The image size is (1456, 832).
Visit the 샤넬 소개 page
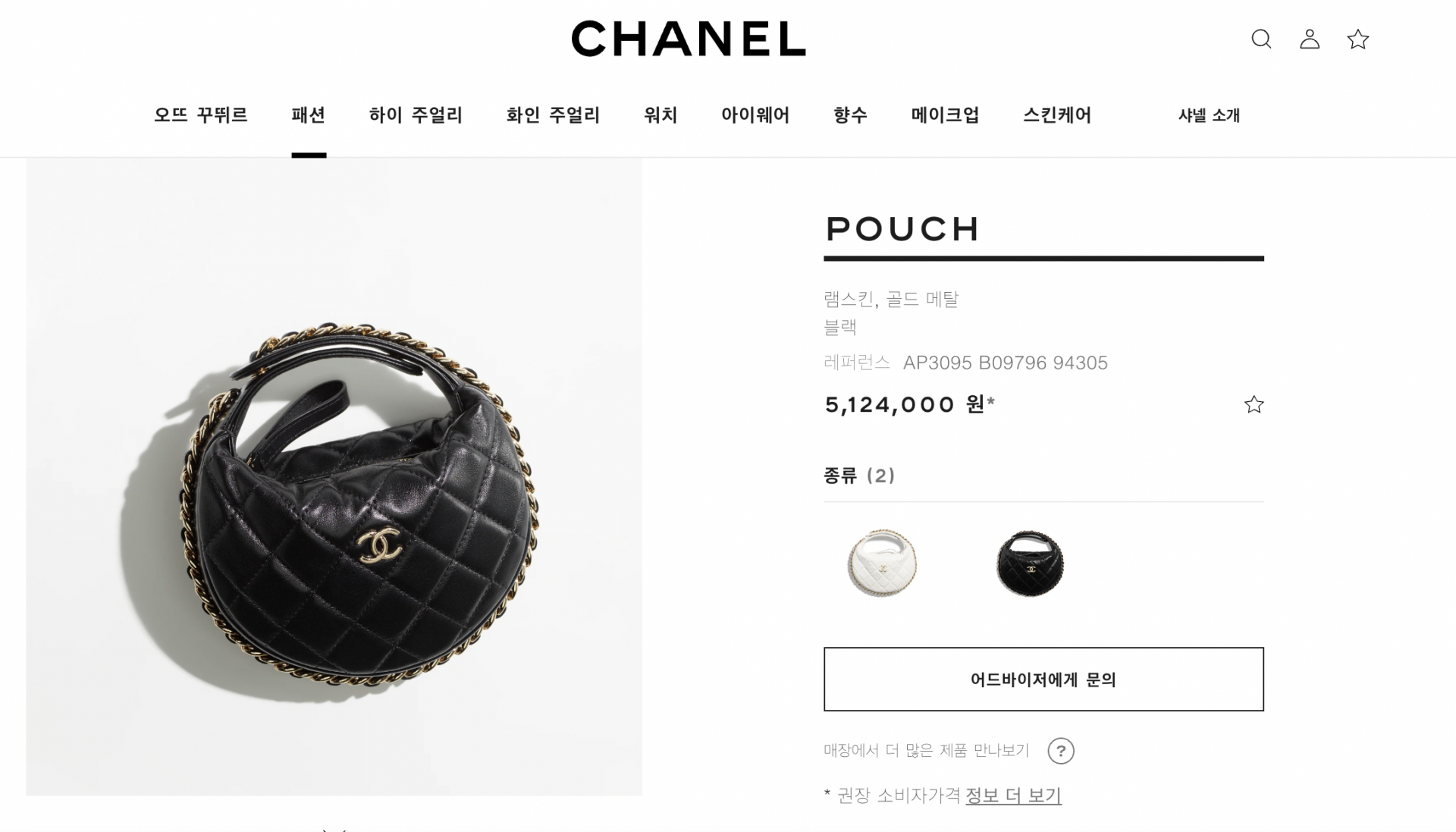pyautogui.click(x=1209, y=115)
